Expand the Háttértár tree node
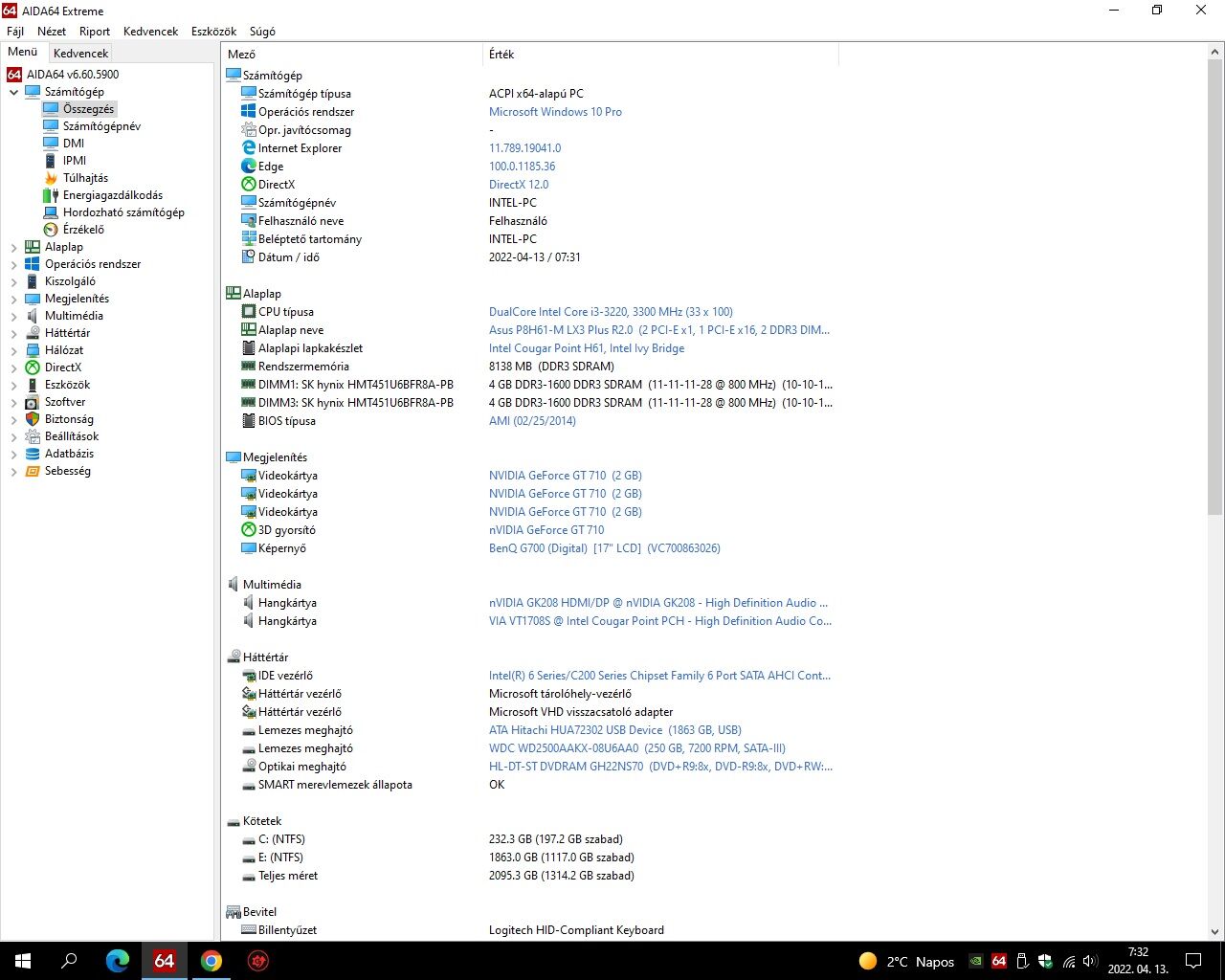This screenshot has height=980, width=1225. (x=13, y=333)
